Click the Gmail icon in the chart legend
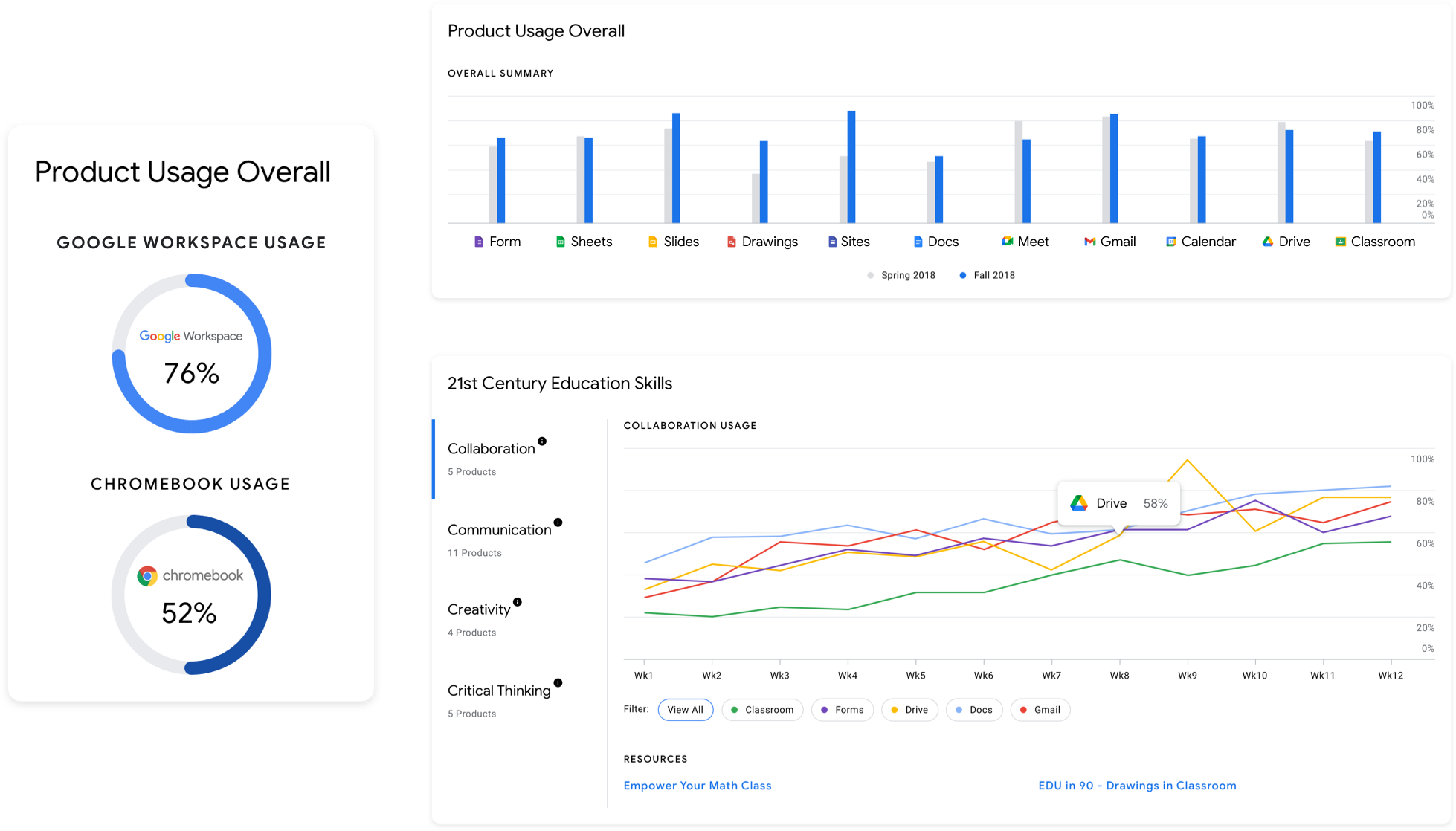 click(1089, 242)
